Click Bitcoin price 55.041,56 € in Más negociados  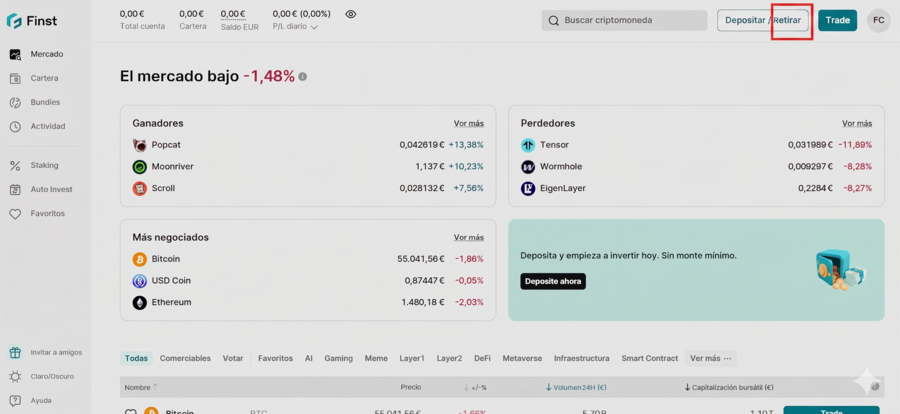pyautogui.click(x=421, y=260)
